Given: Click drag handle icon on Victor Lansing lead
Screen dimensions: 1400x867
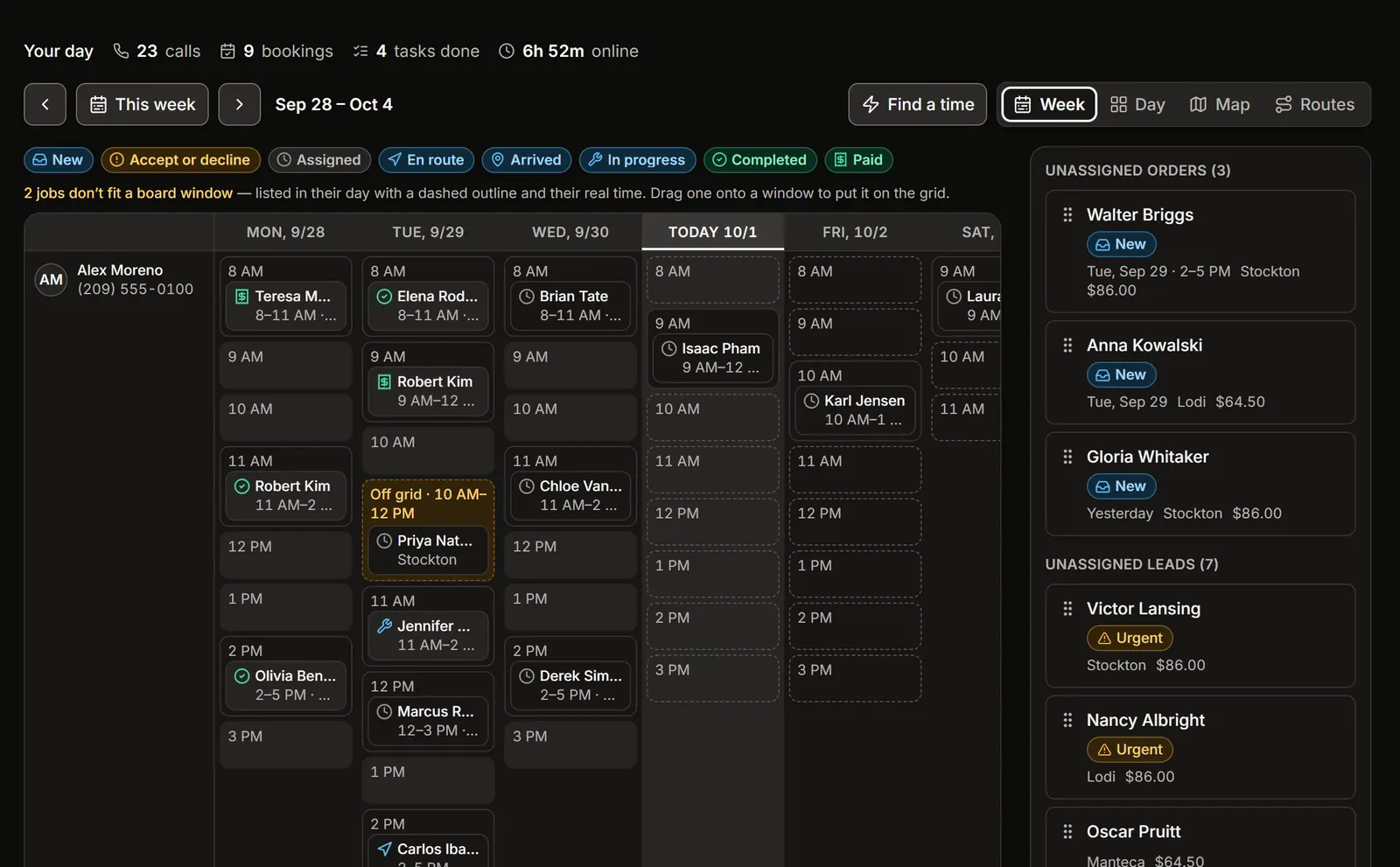Looking at the screenshot, I should click(1067, 609).
